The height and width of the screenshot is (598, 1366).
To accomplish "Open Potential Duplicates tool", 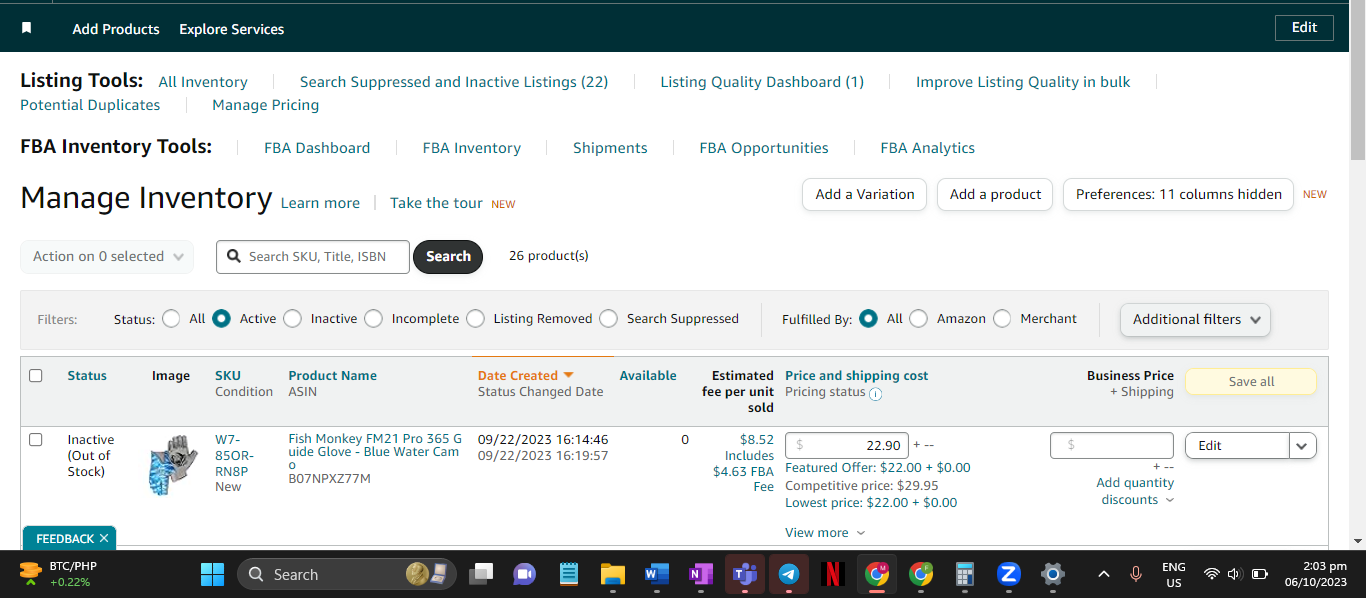I will [90, 105].
